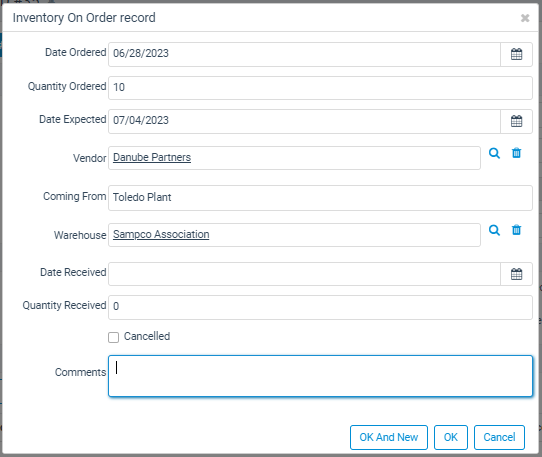Focus the Quantity Received field
The image size is (542, 457).
click(x=320, y=307)
